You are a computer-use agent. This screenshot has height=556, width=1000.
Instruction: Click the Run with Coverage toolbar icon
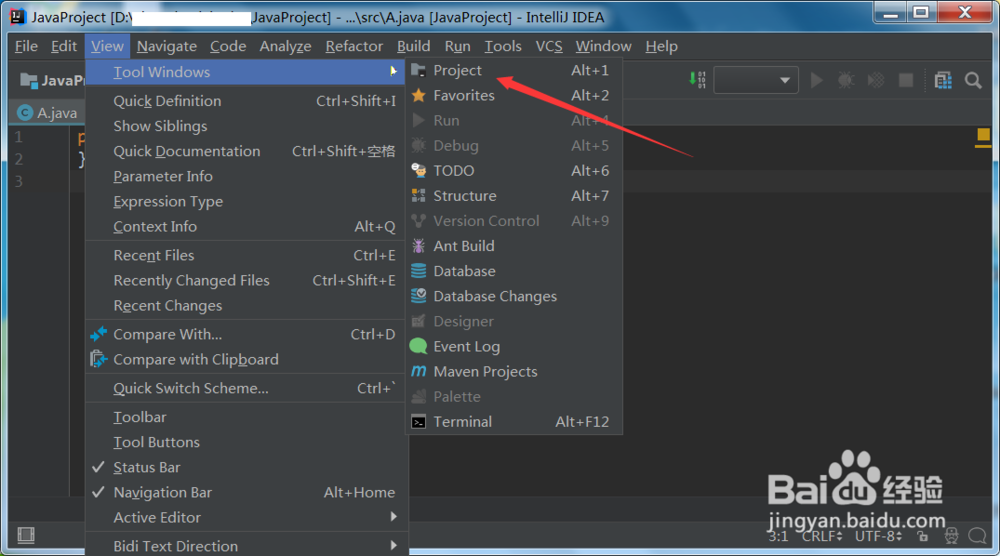876,80
